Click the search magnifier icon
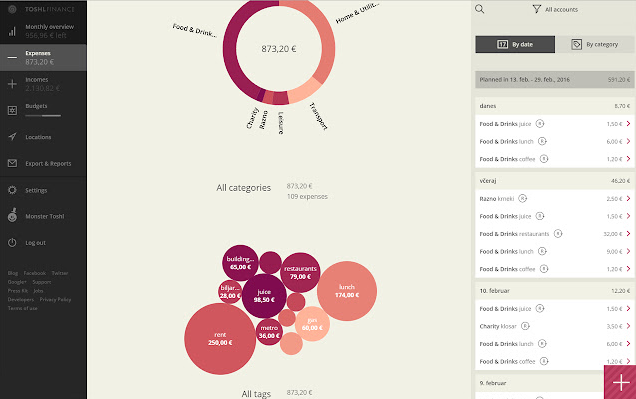The height and width of the screenshot is (399, 636). pos(479,9)
